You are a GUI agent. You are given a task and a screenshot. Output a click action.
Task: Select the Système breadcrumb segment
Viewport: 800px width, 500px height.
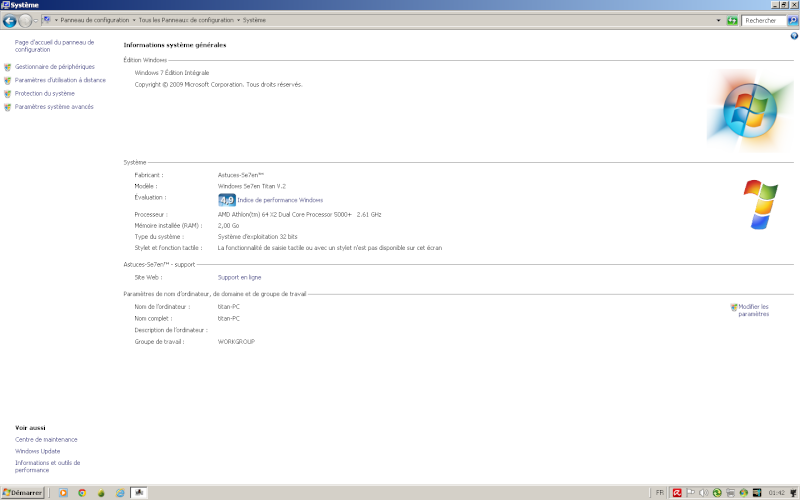[x=254, y=20]
